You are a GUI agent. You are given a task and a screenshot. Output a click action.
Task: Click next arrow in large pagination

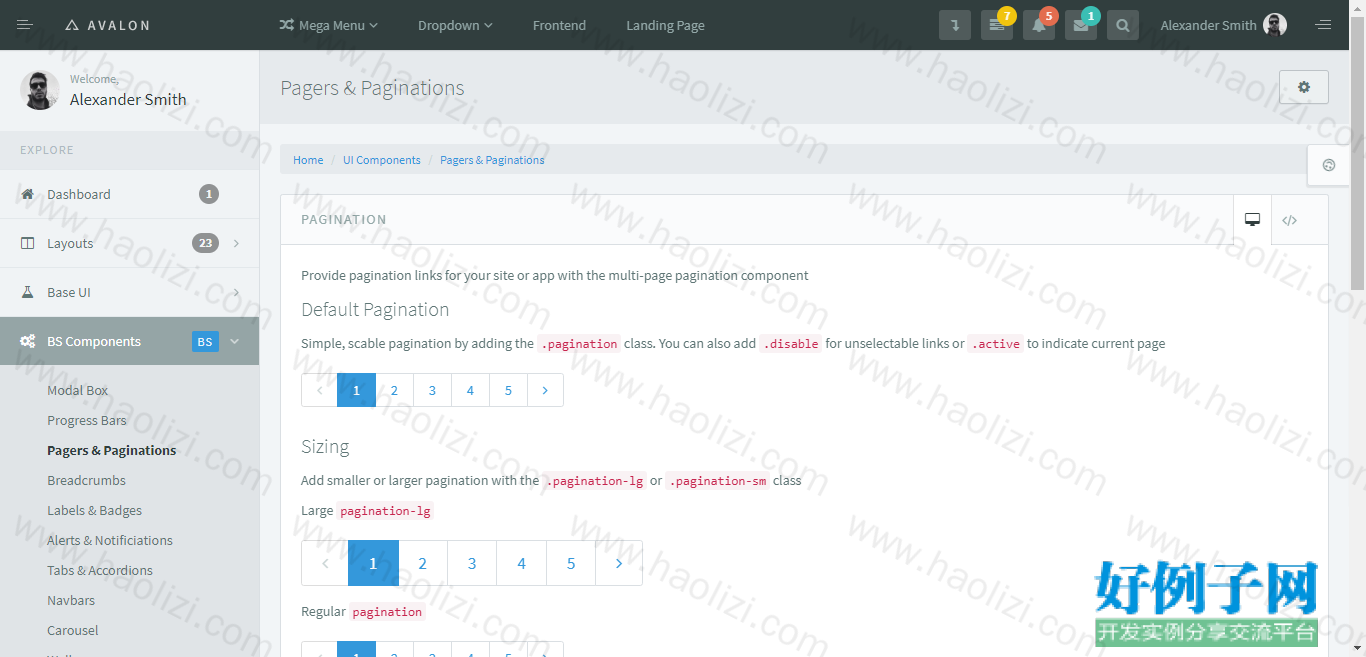619,563
